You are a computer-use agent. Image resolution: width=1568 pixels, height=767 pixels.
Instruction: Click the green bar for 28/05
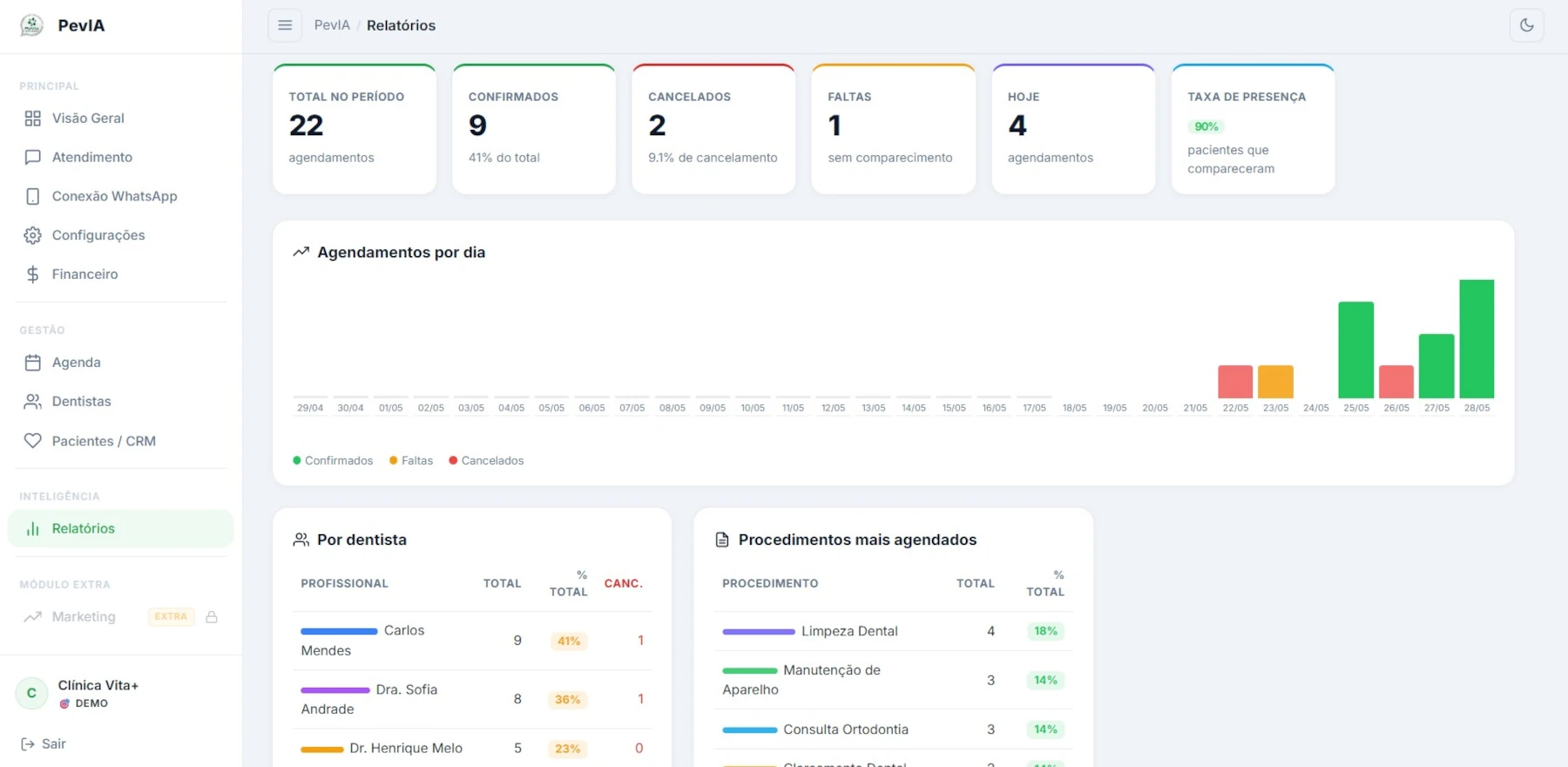coord(1477,339)
